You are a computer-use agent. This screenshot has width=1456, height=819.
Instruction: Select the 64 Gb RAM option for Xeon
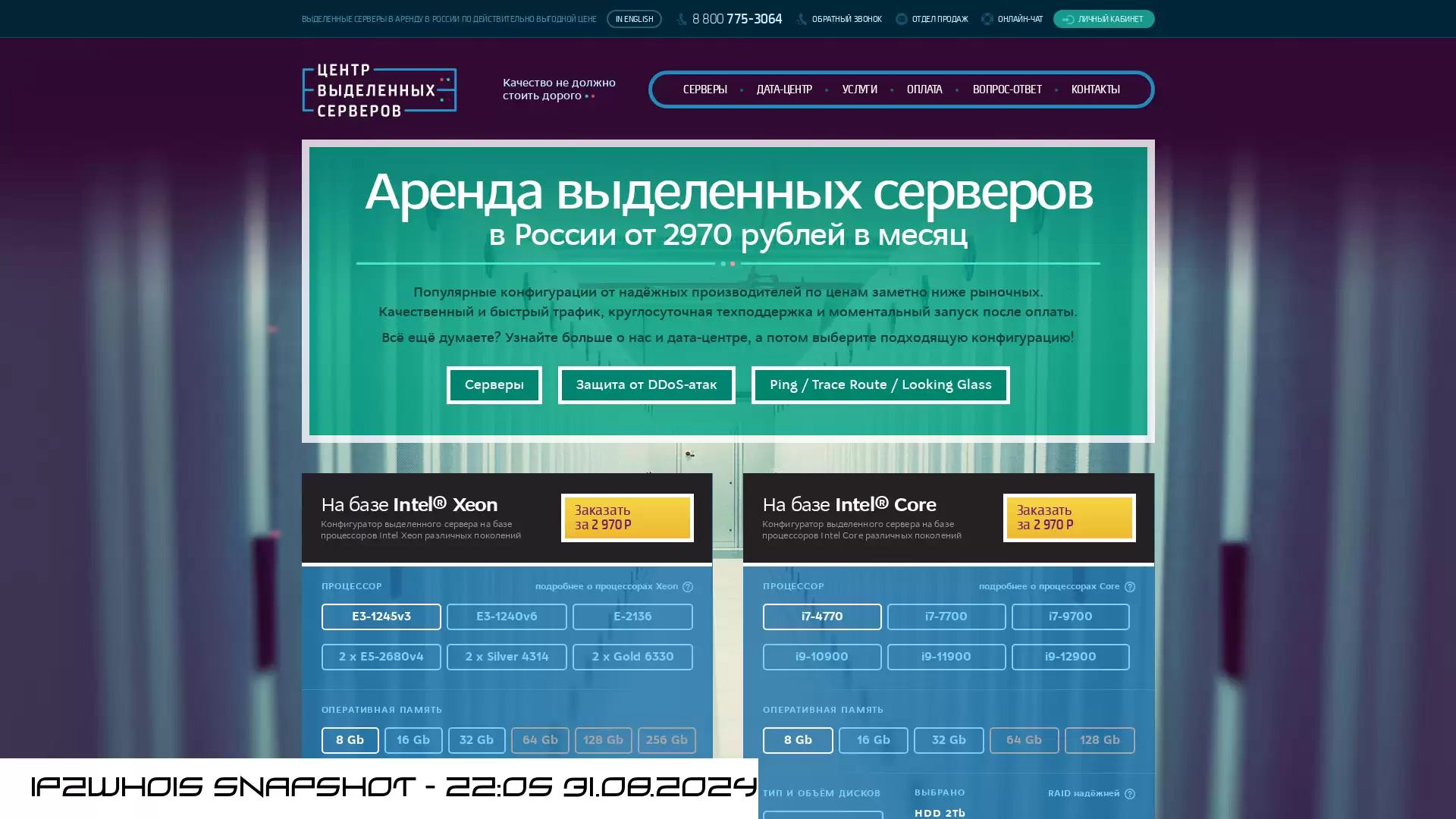(x=539, y=739)
